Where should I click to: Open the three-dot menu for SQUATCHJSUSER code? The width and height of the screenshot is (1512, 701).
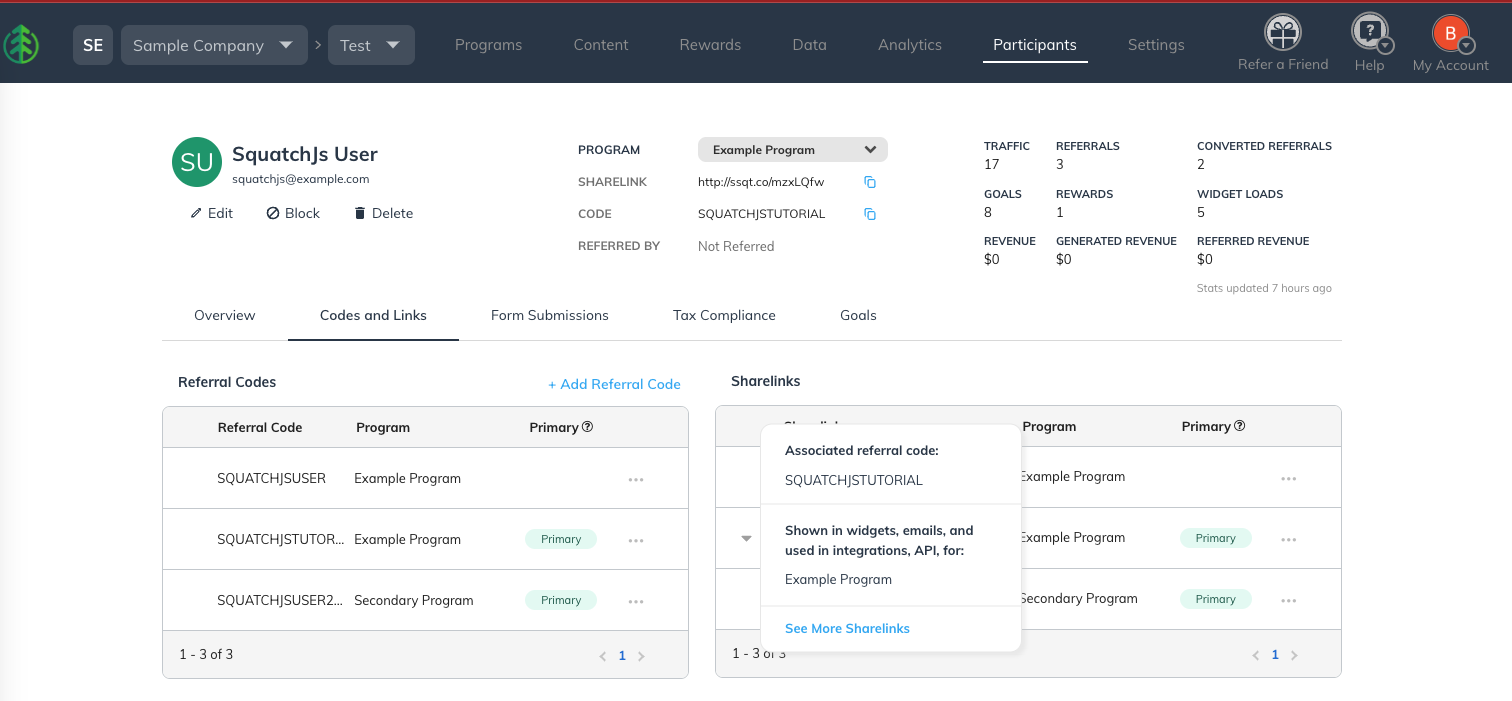[x=636, y=479]
